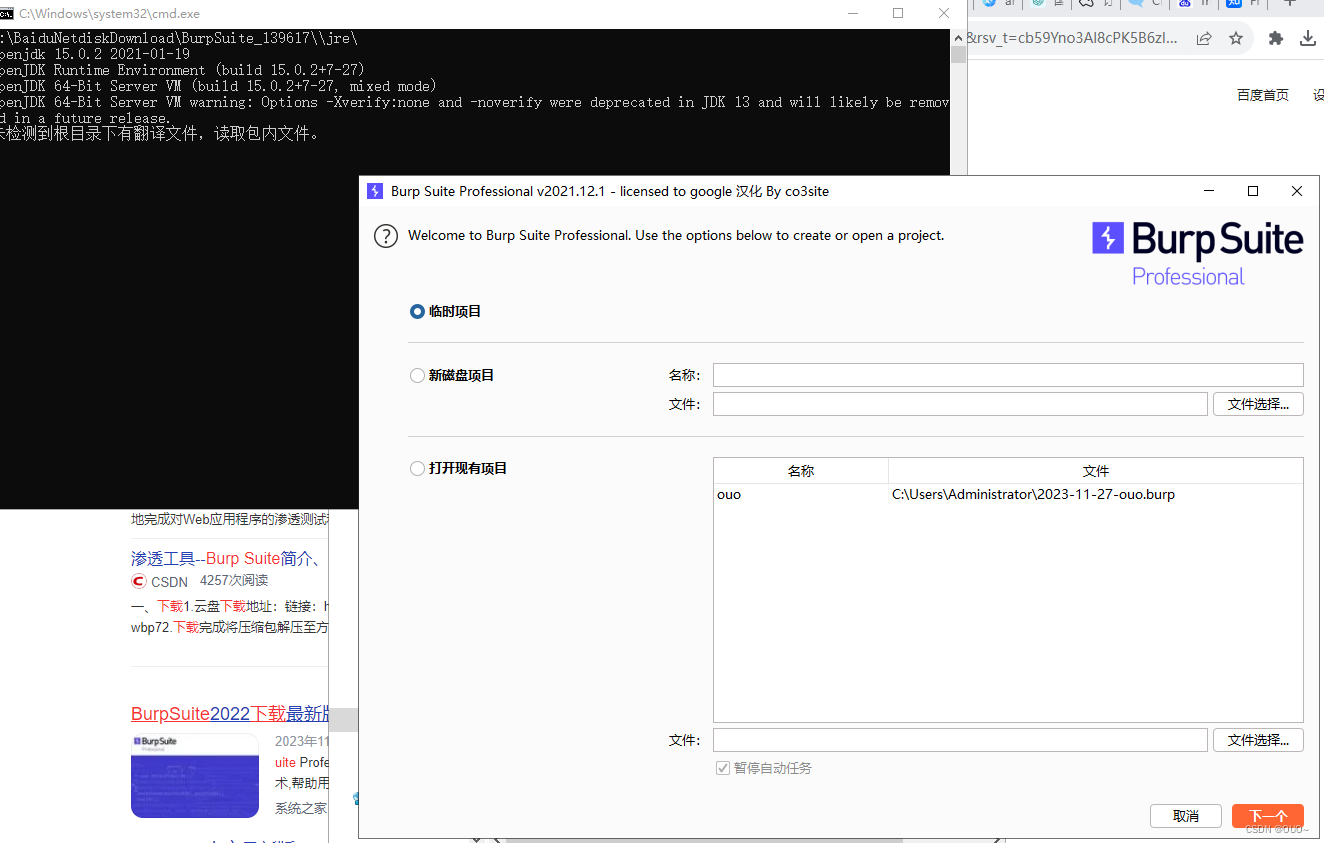The height and width of the screenshot is (843, 1324).
Task: Select the 新磁盘项目 radio button
Action: pos(417,375)
